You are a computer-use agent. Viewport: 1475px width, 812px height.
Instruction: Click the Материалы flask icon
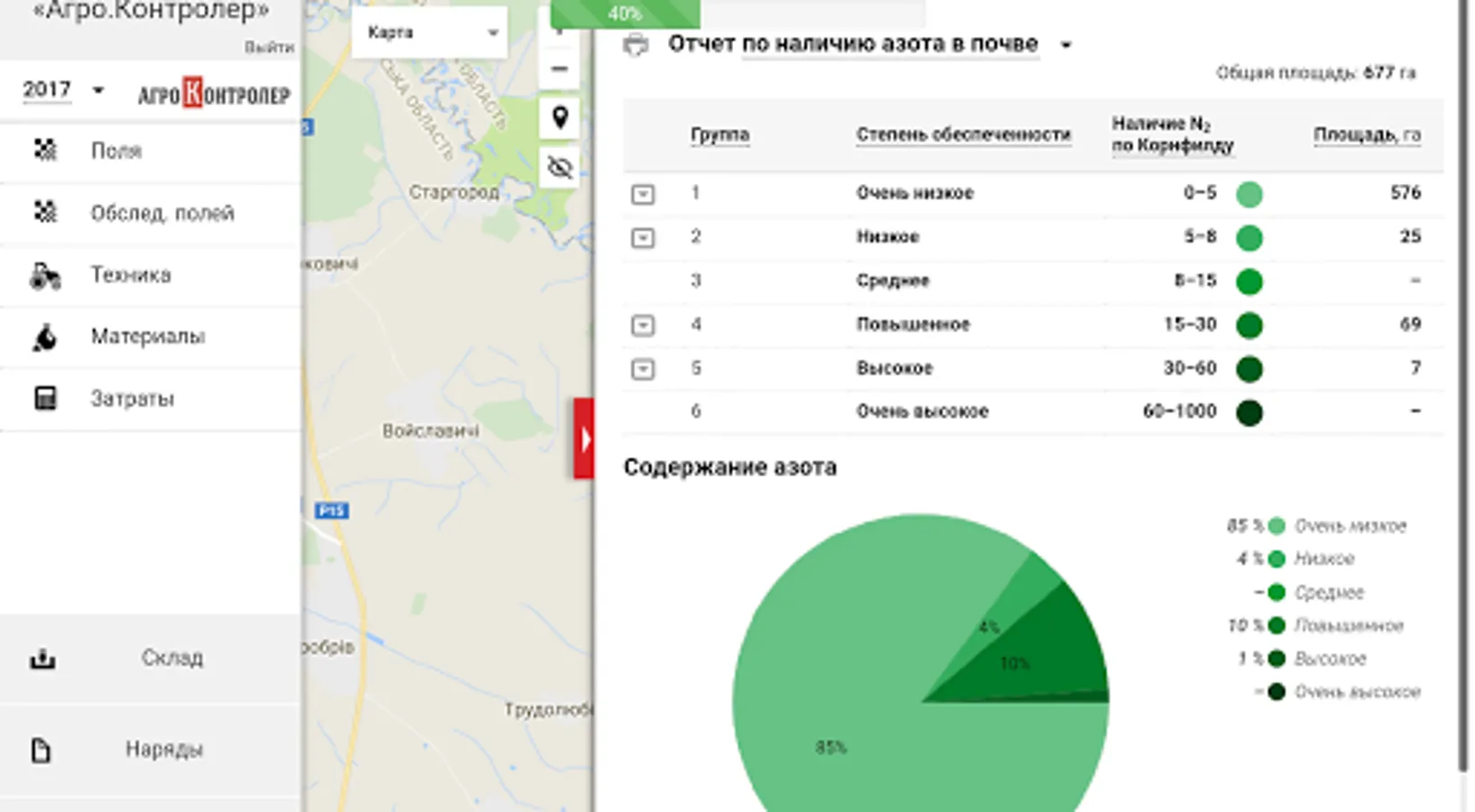(45, 337)
